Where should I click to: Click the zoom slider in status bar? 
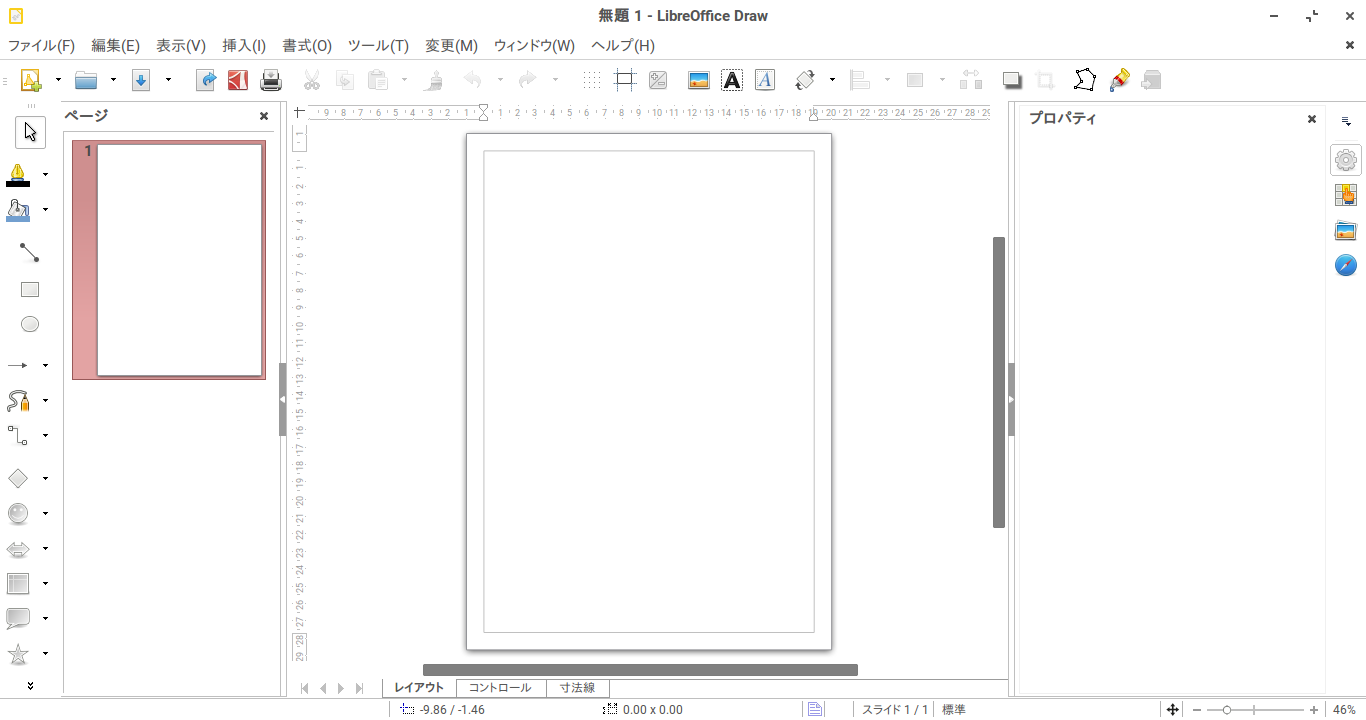pyautogui.click(x=1254, y=710)
